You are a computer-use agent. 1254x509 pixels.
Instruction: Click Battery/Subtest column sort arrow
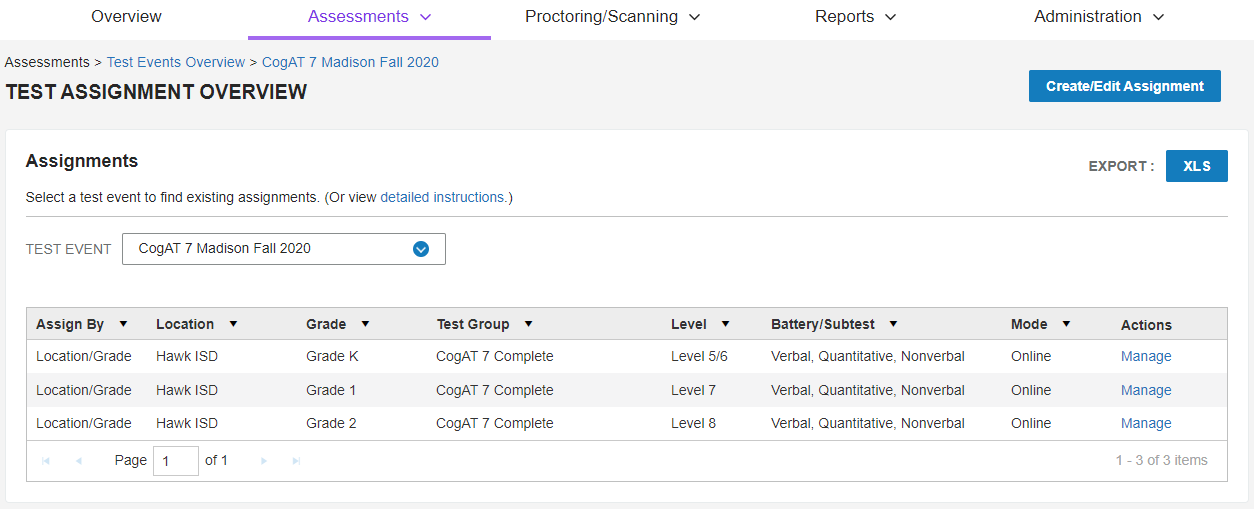pos(893,324)
